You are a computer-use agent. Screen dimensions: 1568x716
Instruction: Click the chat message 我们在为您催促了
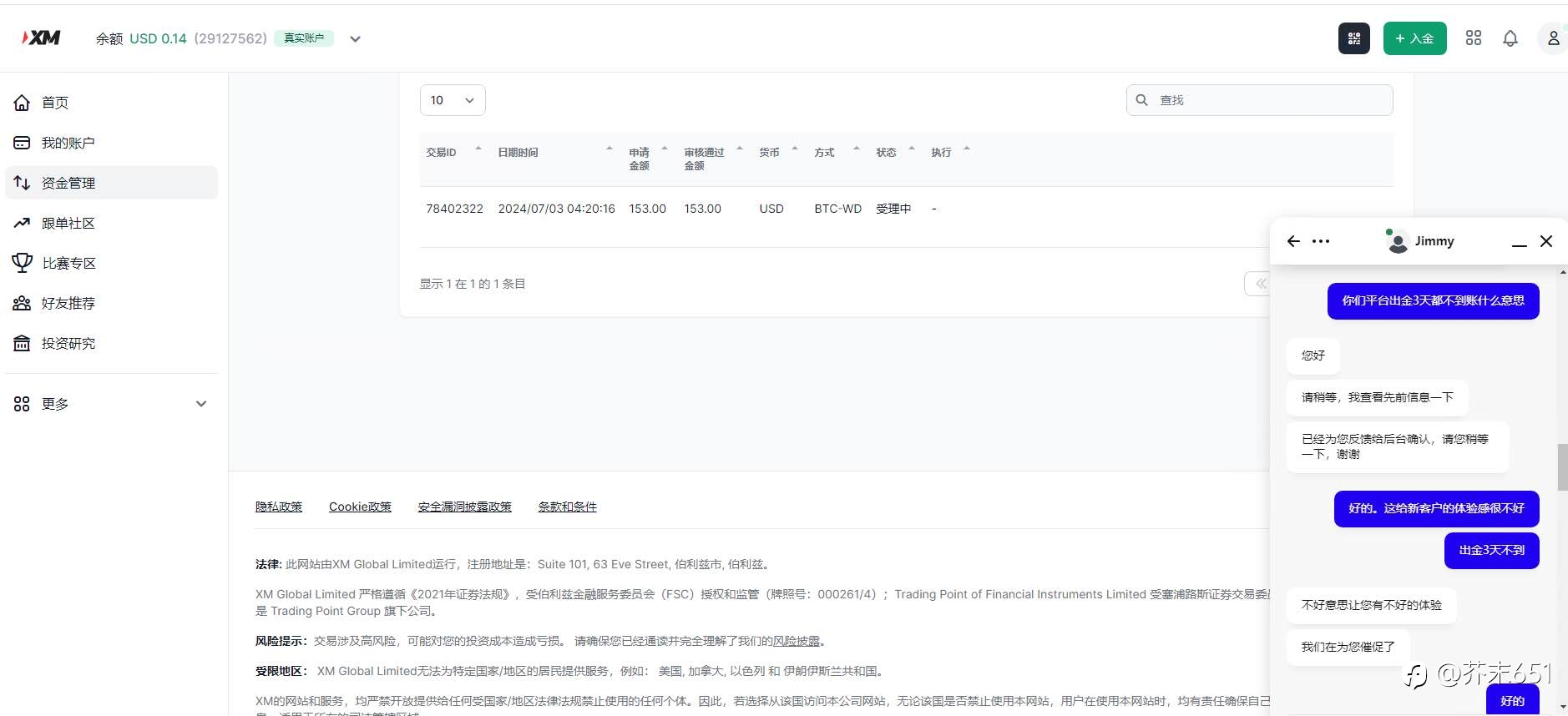pyautogui.click(x=1348, y=647)
